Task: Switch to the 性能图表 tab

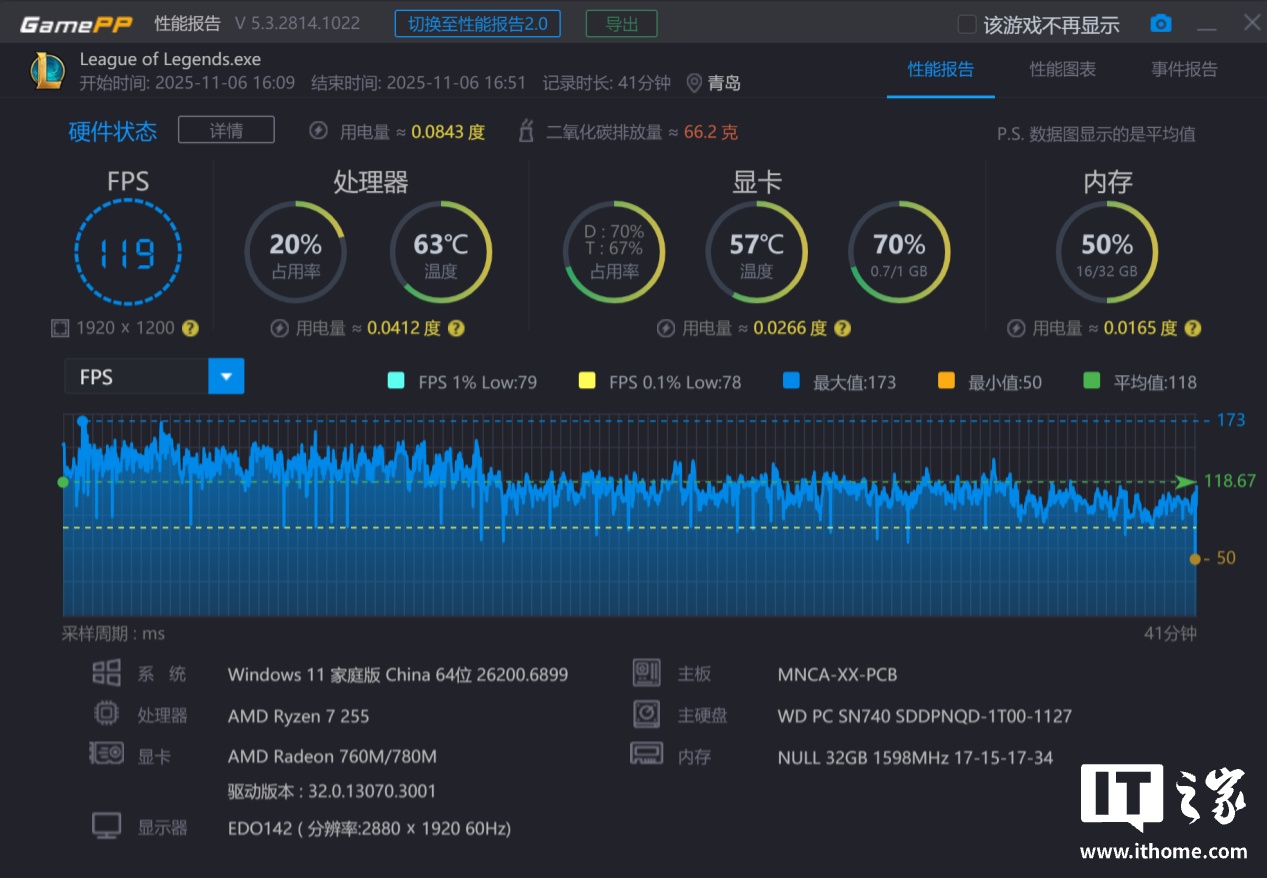Action: [1062, 69]
